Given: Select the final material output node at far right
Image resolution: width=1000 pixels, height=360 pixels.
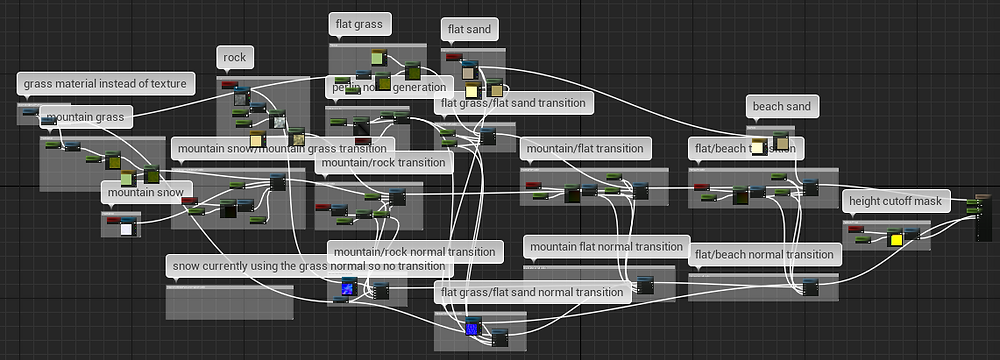Looking at the screenshot, I should (983, 218).
